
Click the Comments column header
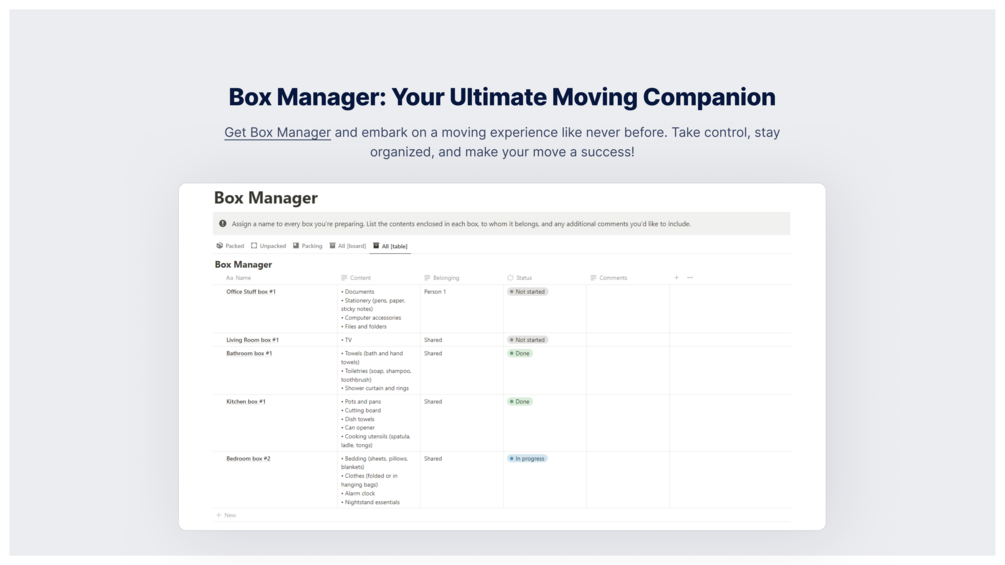coord(609,278)
